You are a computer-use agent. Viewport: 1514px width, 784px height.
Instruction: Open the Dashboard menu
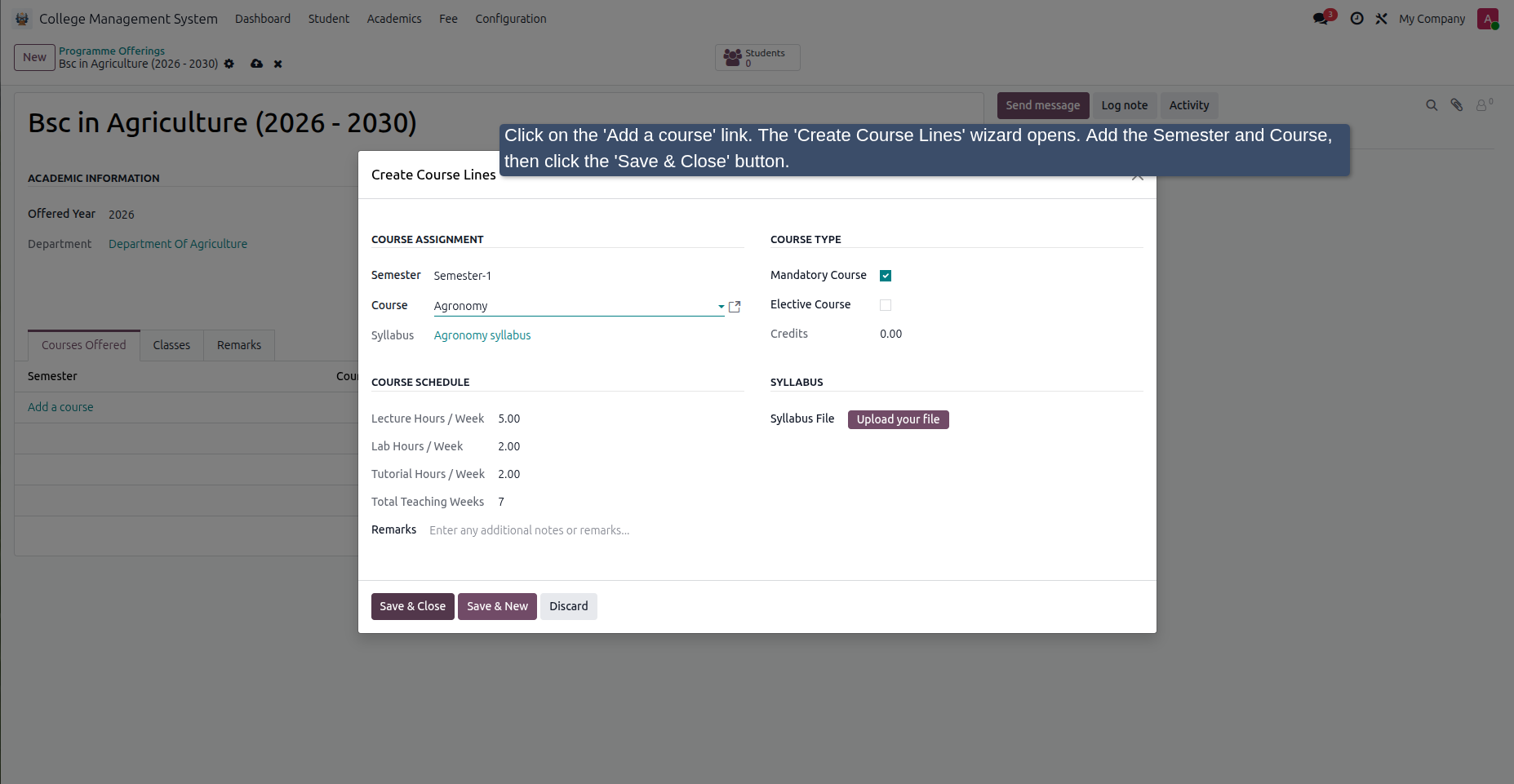coord(263,19)
